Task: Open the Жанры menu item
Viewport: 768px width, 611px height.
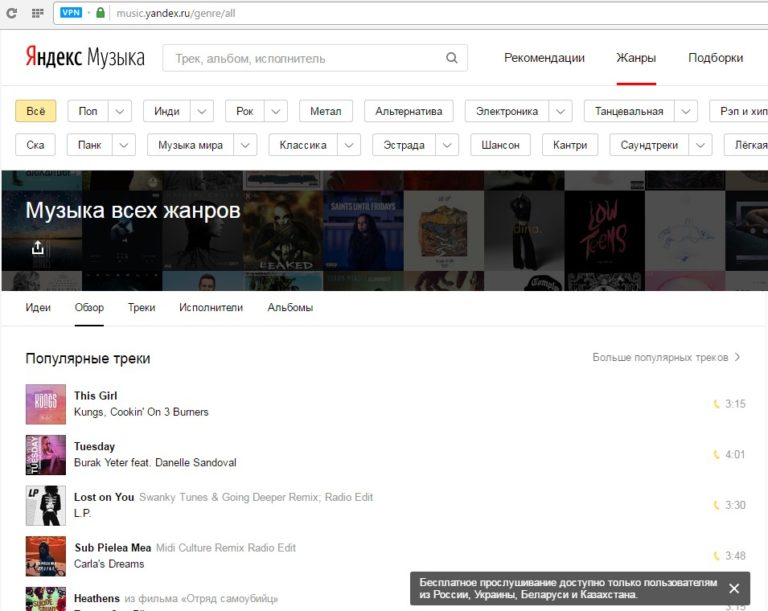Action: click(636, 58)
